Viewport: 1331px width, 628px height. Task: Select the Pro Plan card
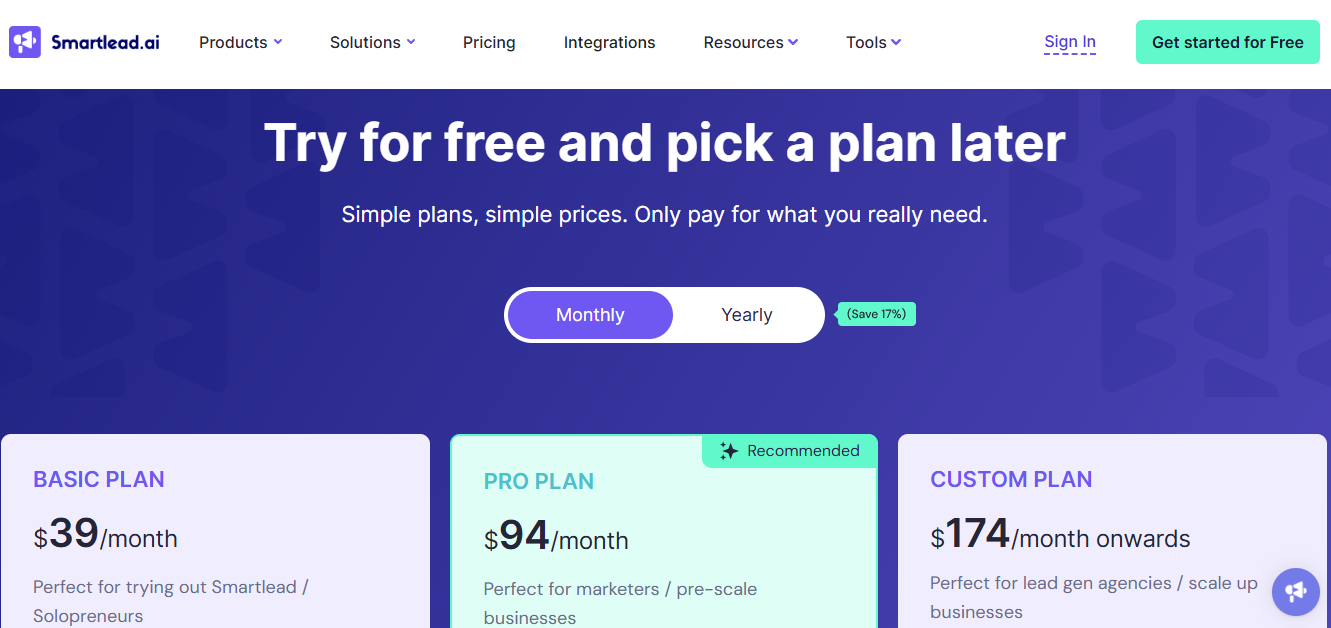coord(663,540)
